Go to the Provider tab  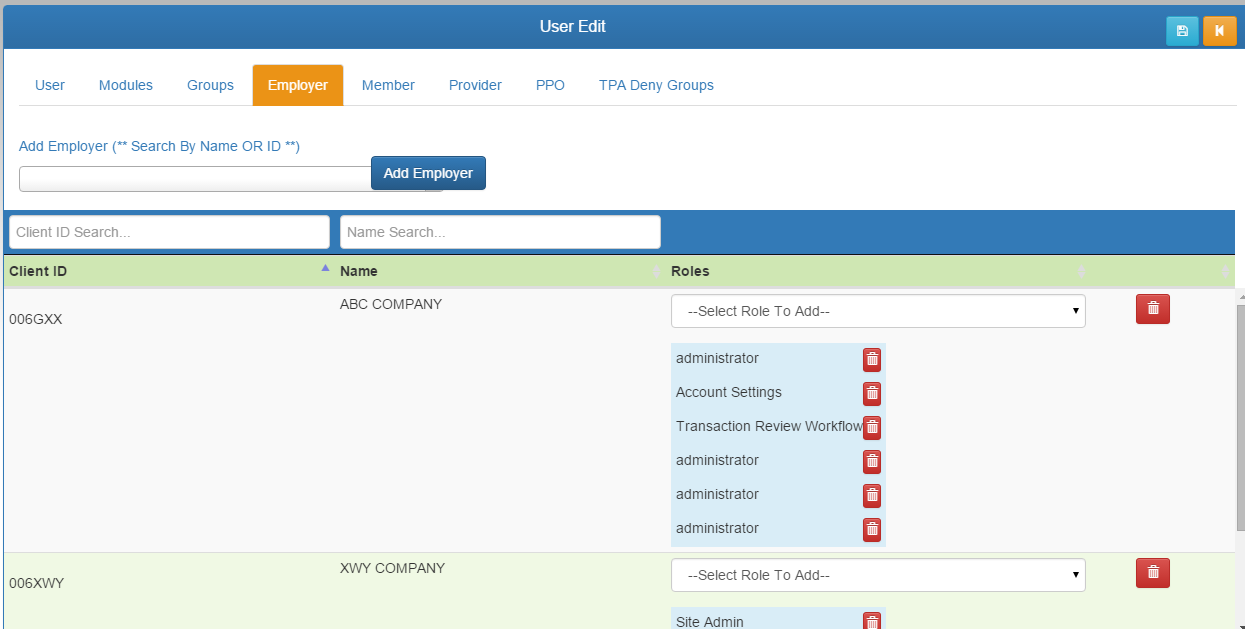[475, 85]
